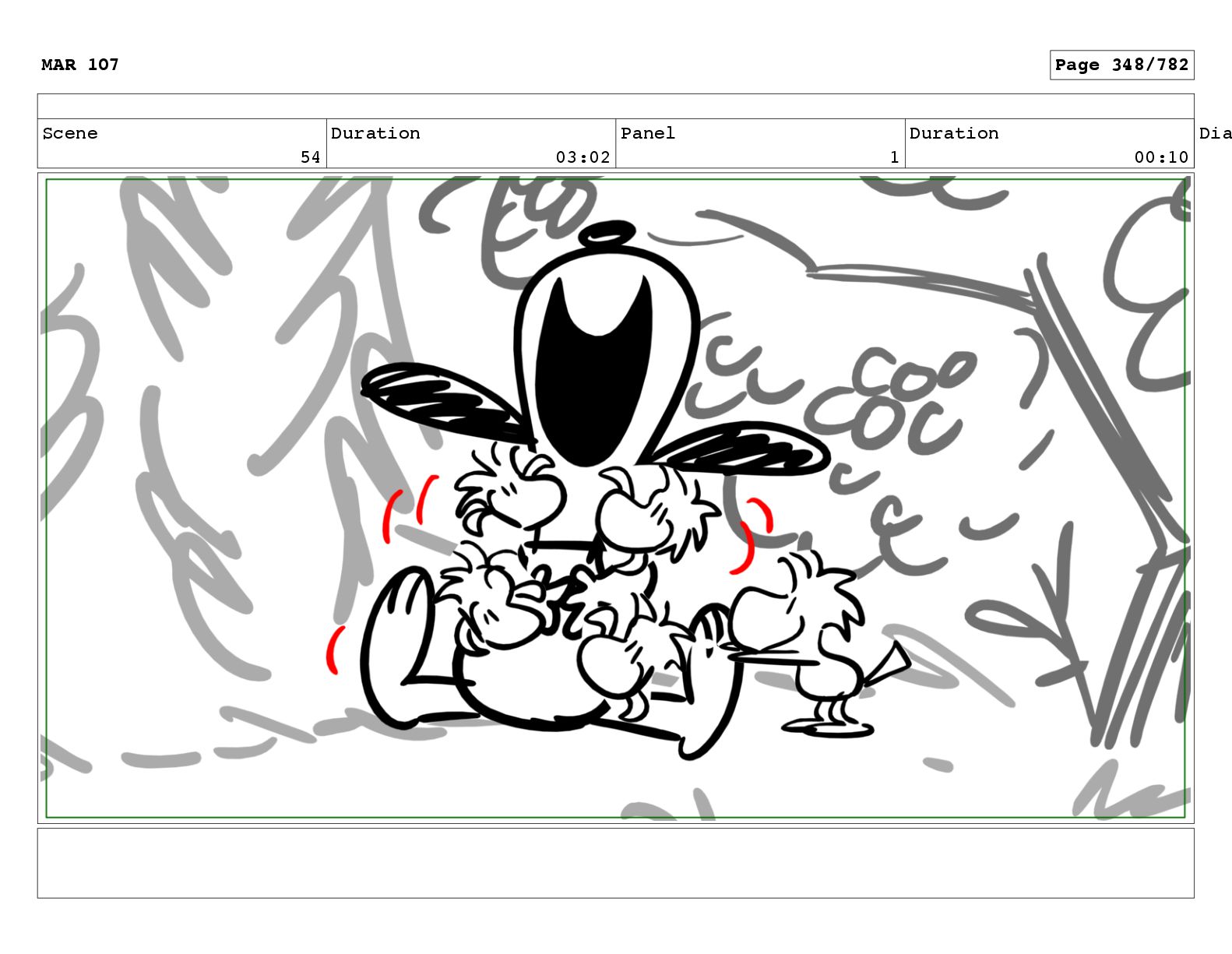Image resolution: width=1232 pixels, height=954 pixels.
Task: Click the 'Page 348/782' page indicator
Action: click(1121, 65)
